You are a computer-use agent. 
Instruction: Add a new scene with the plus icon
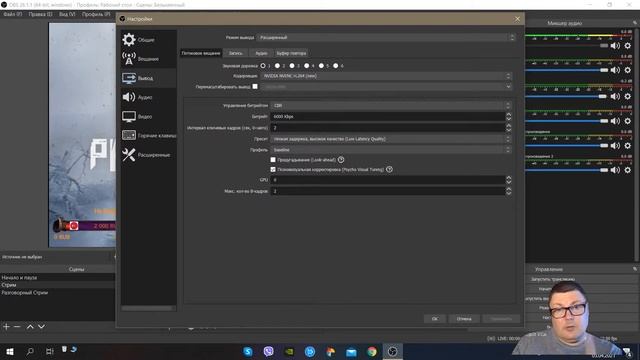6,327
